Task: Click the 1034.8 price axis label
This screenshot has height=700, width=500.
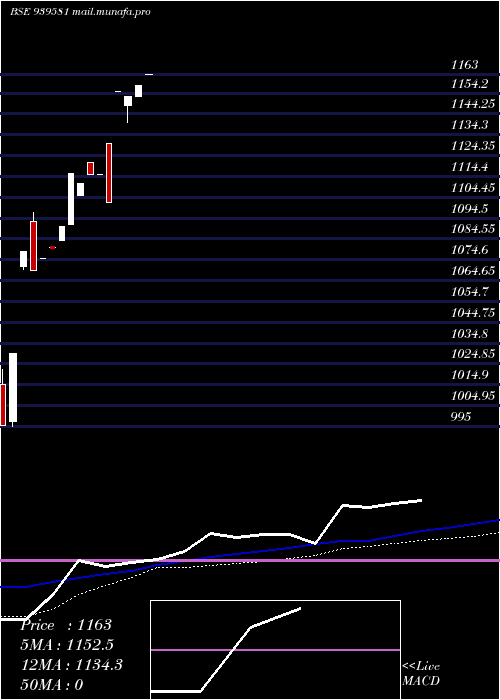Action: tap(469, 333)
